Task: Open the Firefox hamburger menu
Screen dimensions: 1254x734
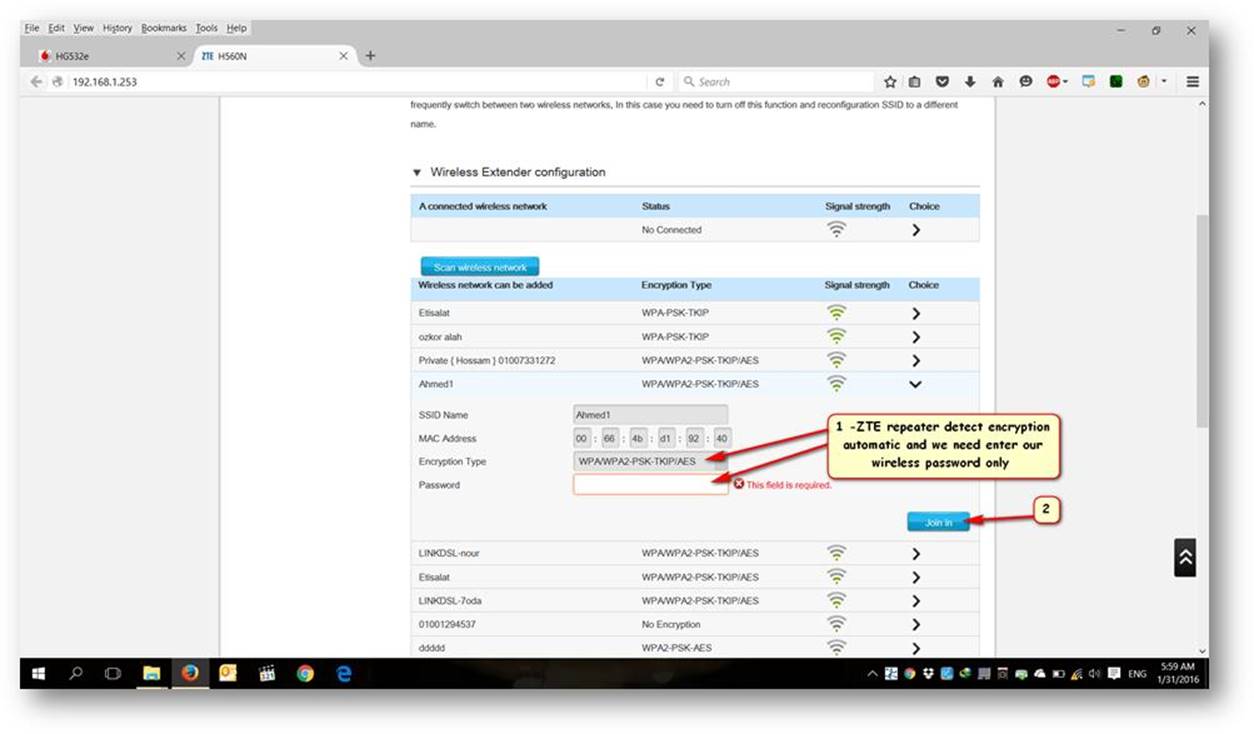Action: tap(1193, 82)
